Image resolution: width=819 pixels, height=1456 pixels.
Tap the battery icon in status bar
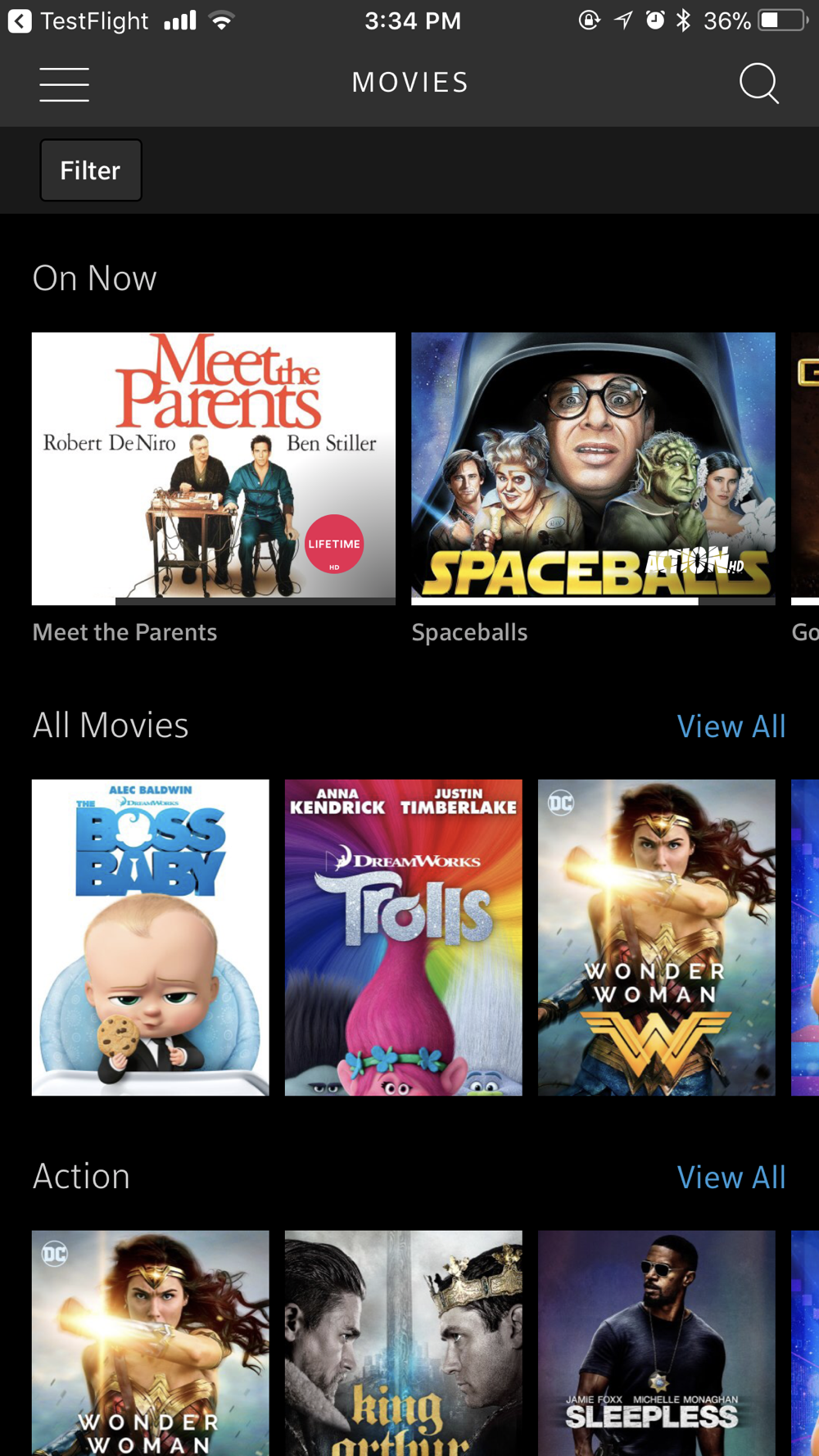pos(783,20)
